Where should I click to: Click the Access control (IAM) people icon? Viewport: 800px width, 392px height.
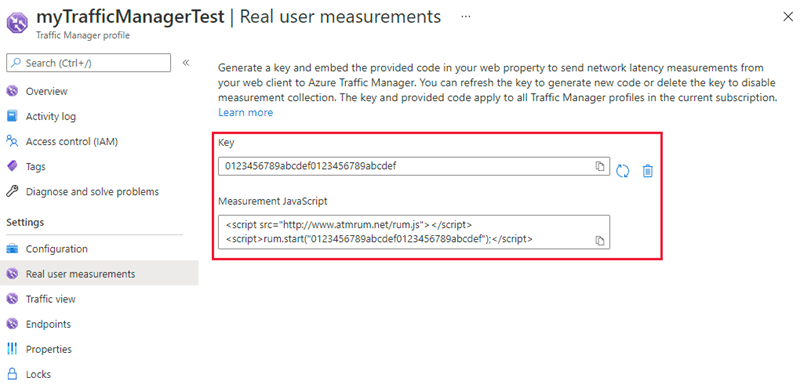(x=12, y=141)
